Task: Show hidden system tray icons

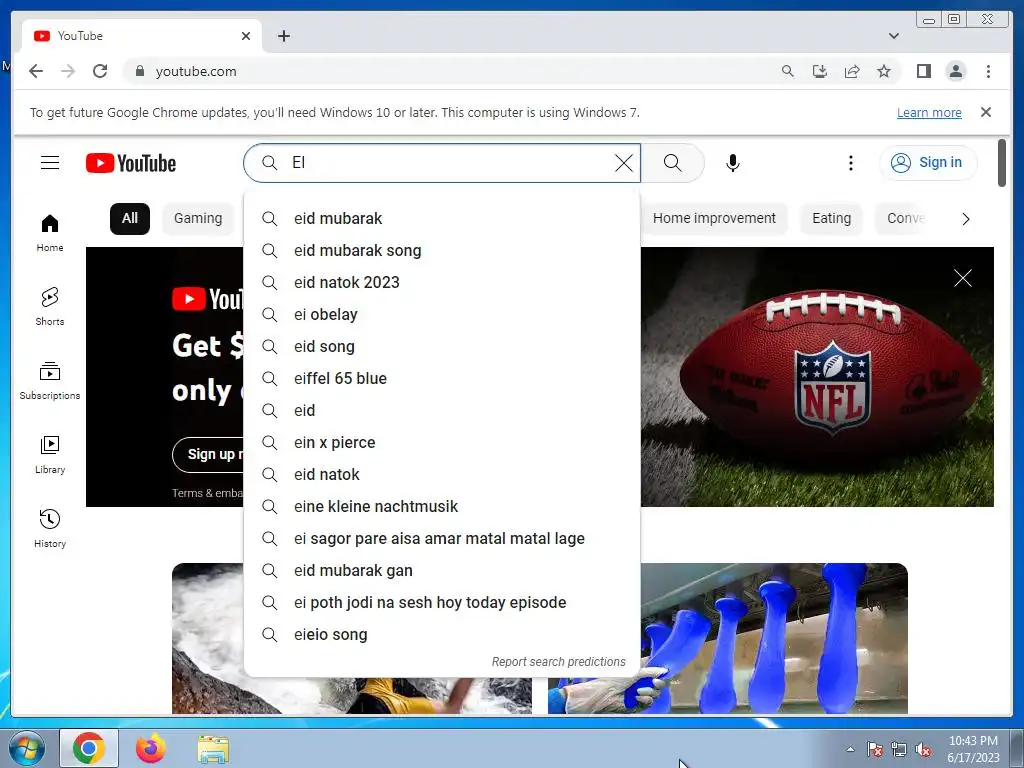Action: (850, 750)
